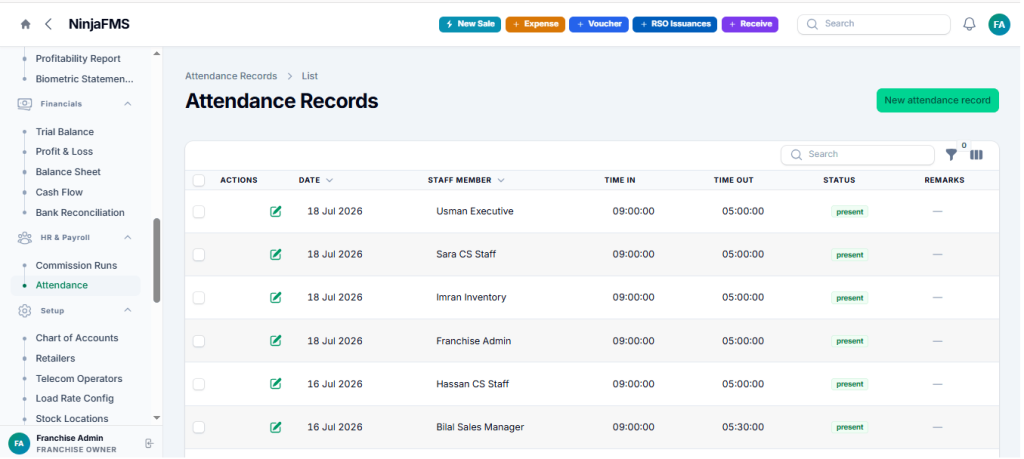Click the Financials section money icon

click(25, 104)
